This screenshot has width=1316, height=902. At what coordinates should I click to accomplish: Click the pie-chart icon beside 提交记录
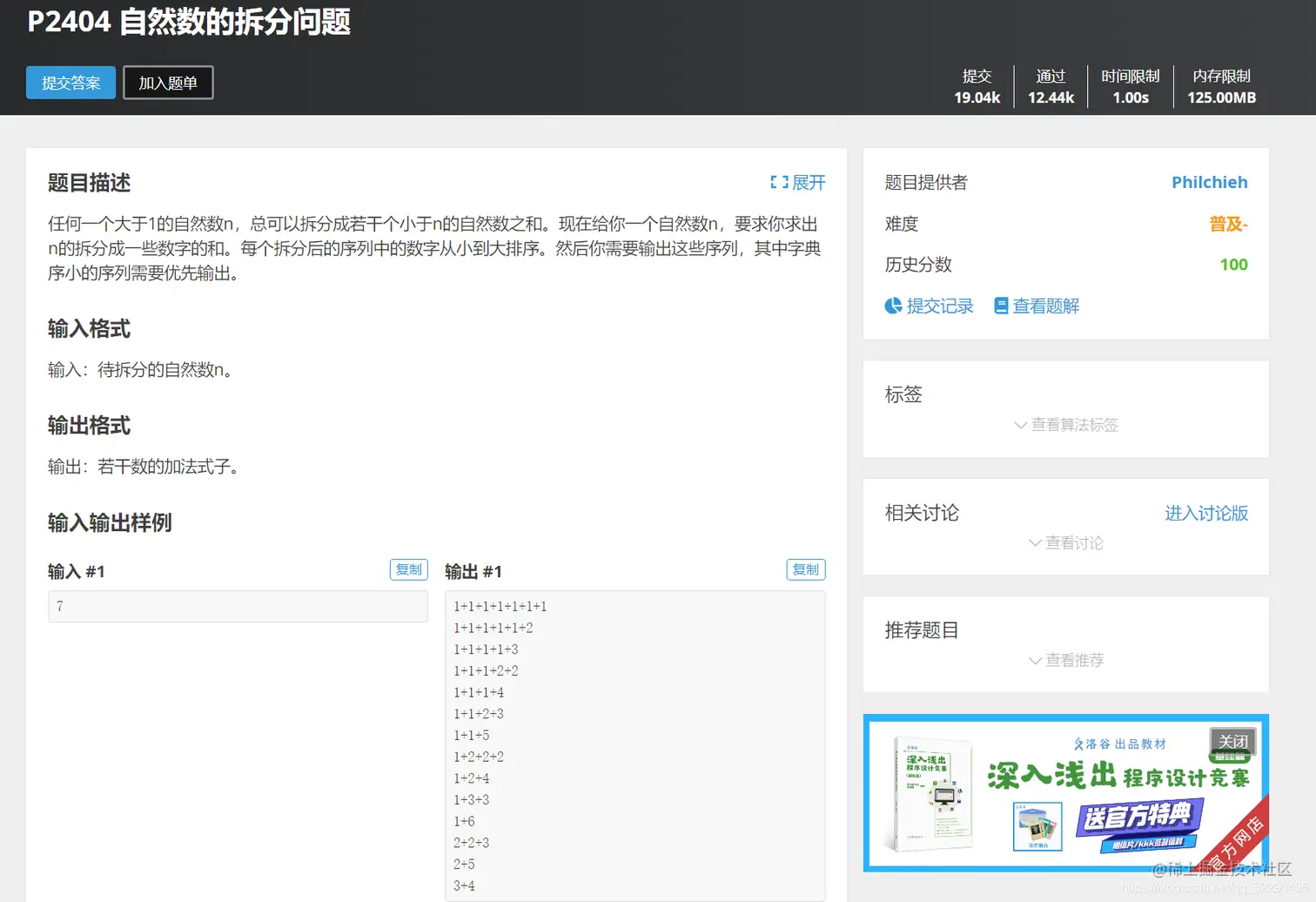point(893,306)
